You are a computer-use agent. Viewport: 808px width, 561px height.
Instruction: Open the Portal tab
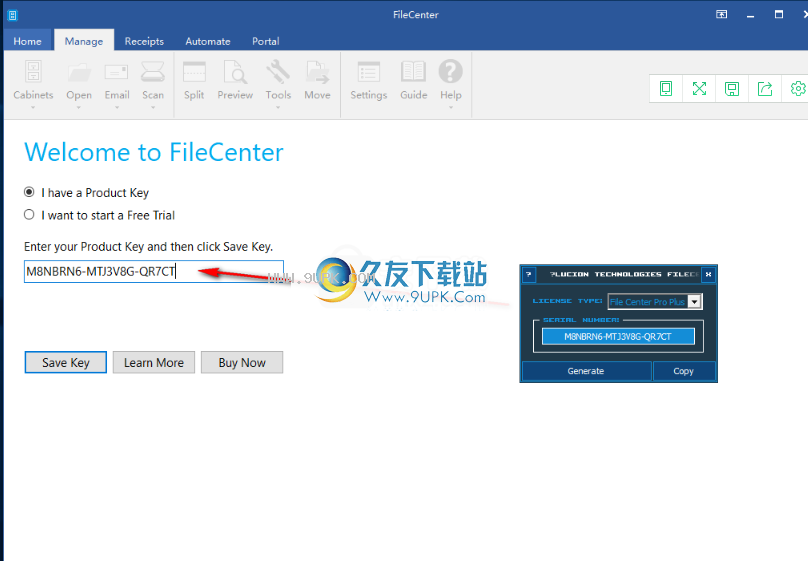tap(265, 41)
